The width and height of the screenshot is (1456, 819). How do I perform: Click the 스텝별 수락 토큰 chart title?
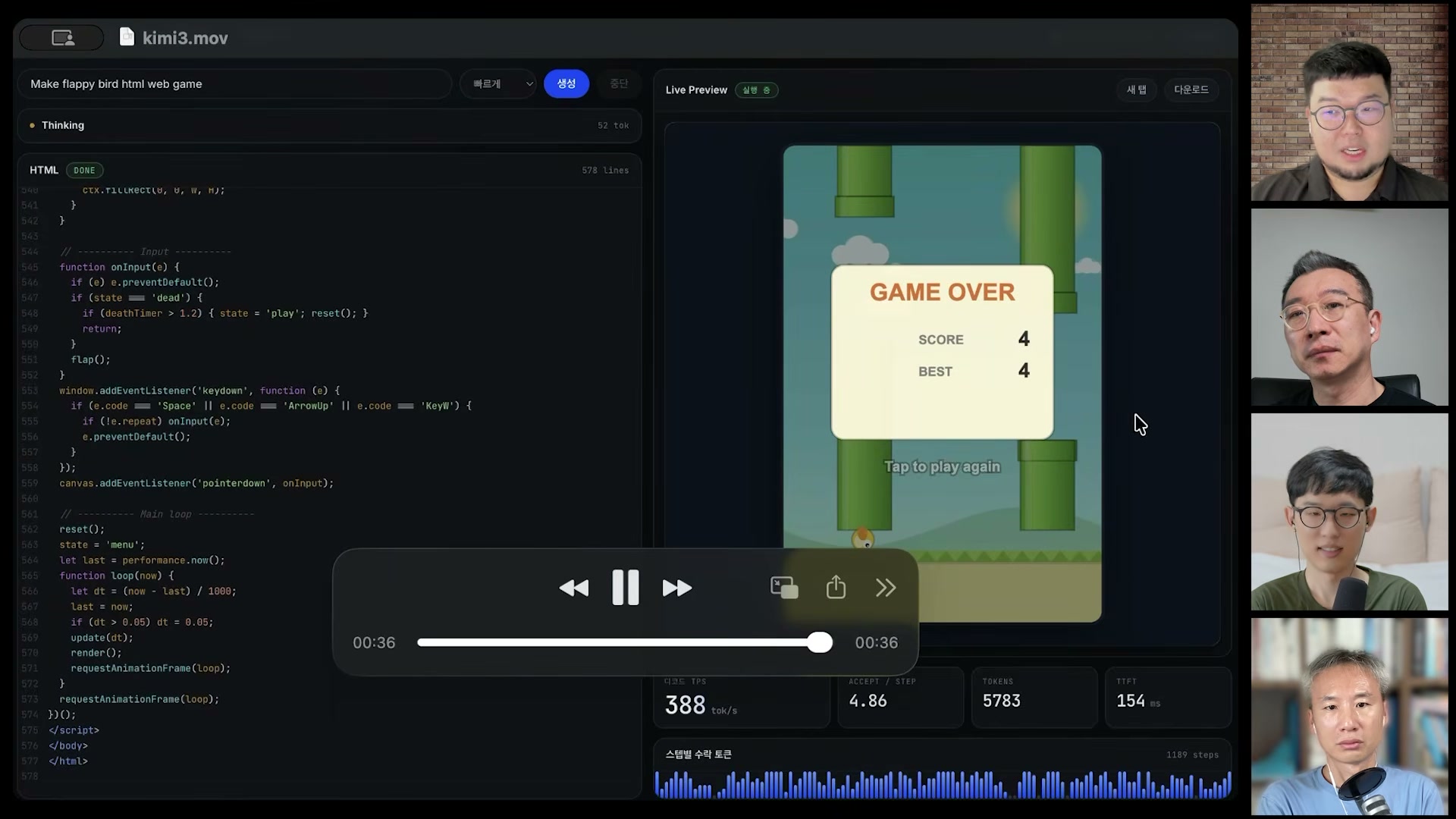click(x=698, y=755)
